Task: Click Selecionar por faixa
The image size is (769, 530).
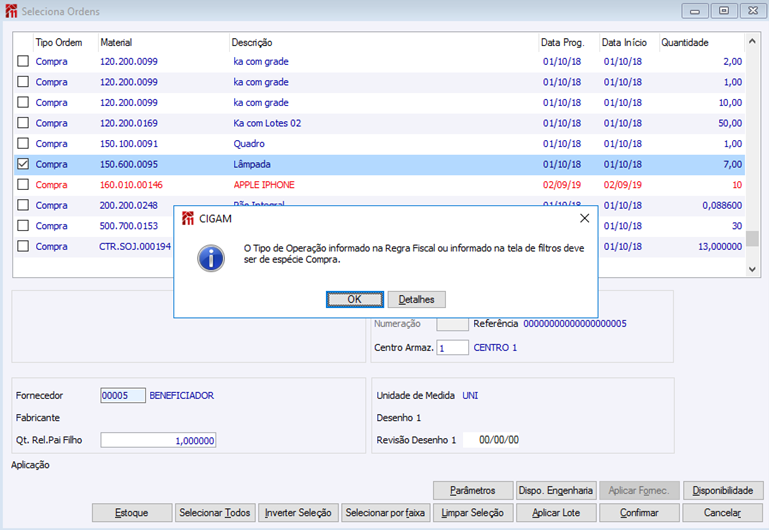Action: click(385, 513)
